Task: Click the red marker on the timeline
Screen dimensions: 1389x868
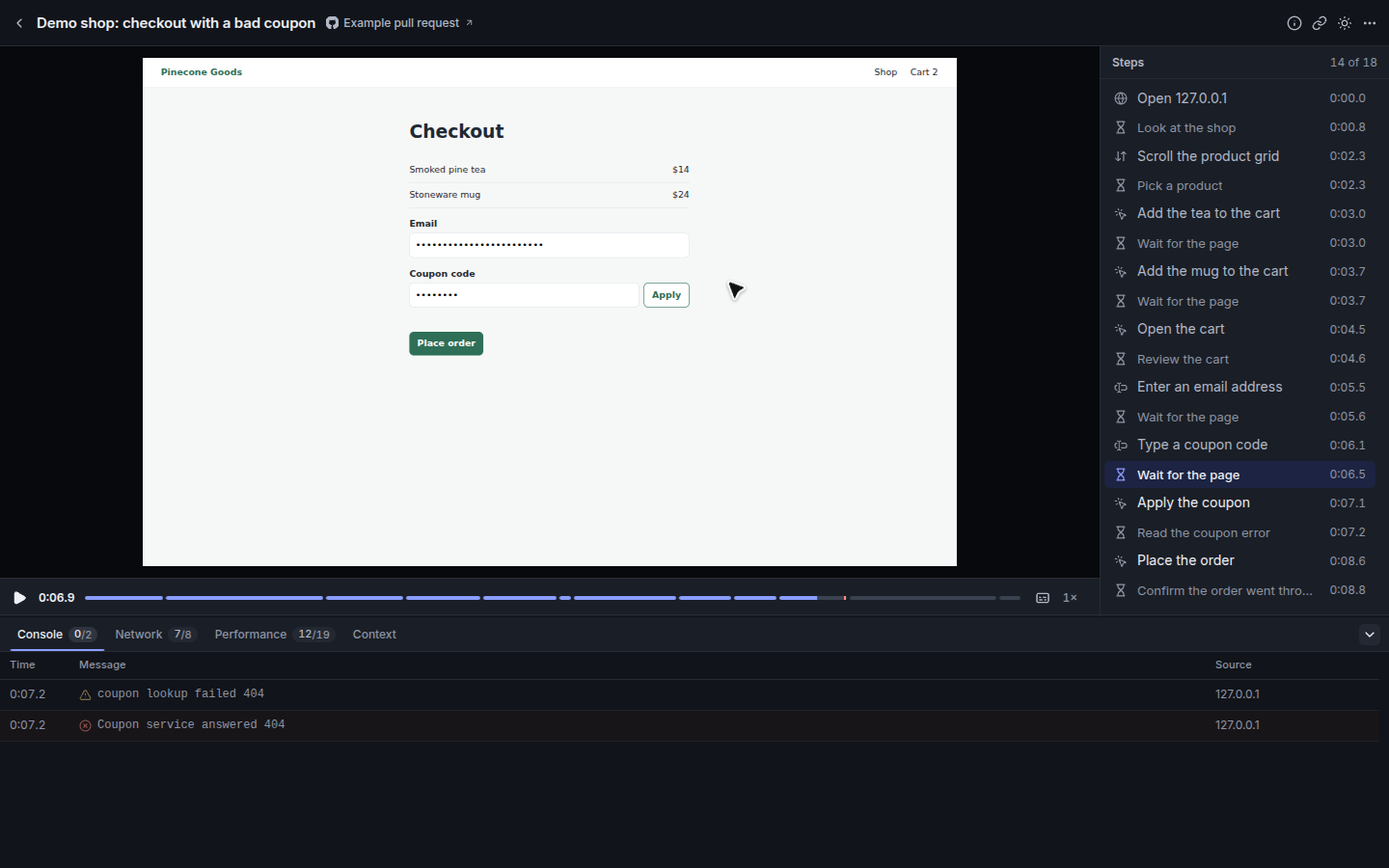Action: pyautogui.click(x=845, y=598)
